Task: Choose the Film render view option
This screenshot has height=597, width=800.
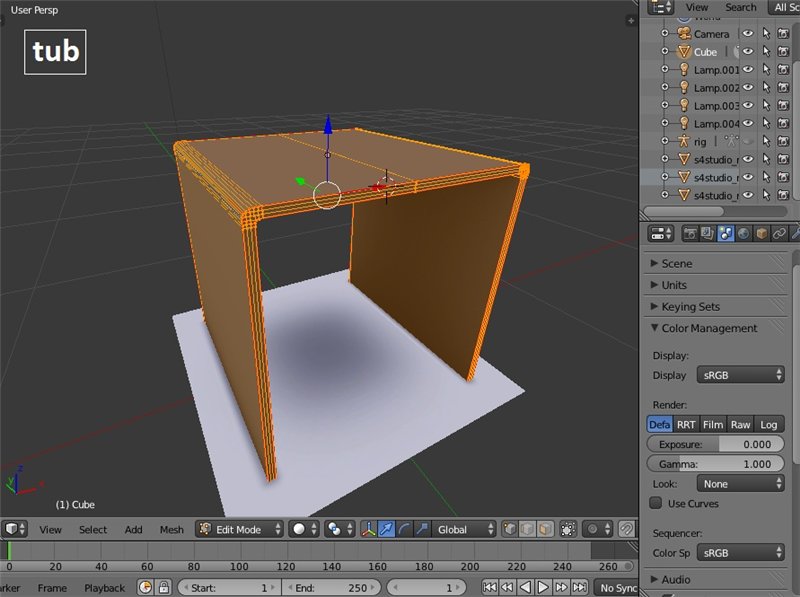Action: [x=712, y=424]
